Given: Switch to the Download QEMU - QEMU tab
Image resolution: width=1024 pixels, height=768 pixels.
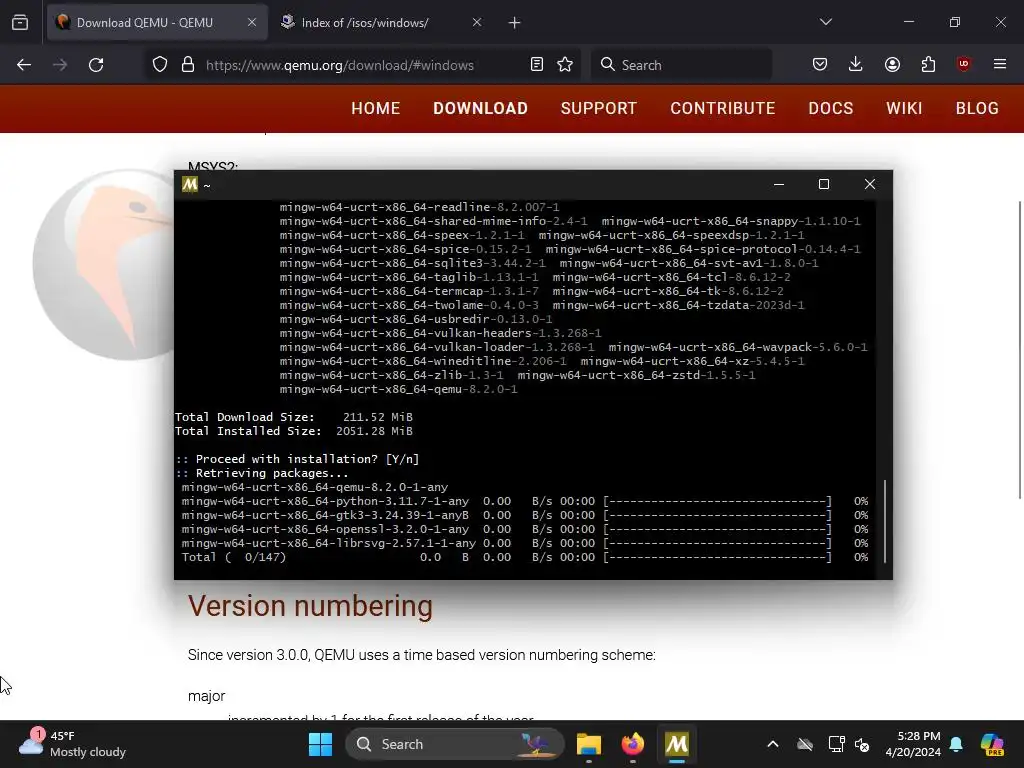Looking at the screenshot, I should pyautogui.click(x=157, y=23).
